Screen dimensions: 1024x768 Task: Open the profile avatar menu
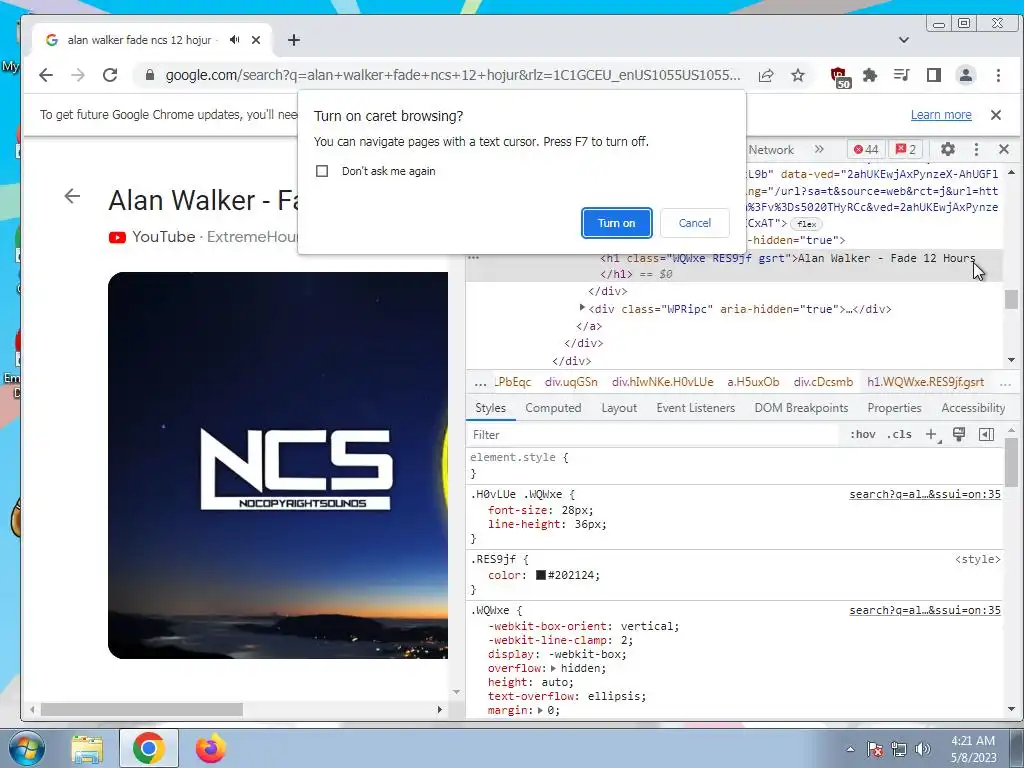click(x=966, y=75)
